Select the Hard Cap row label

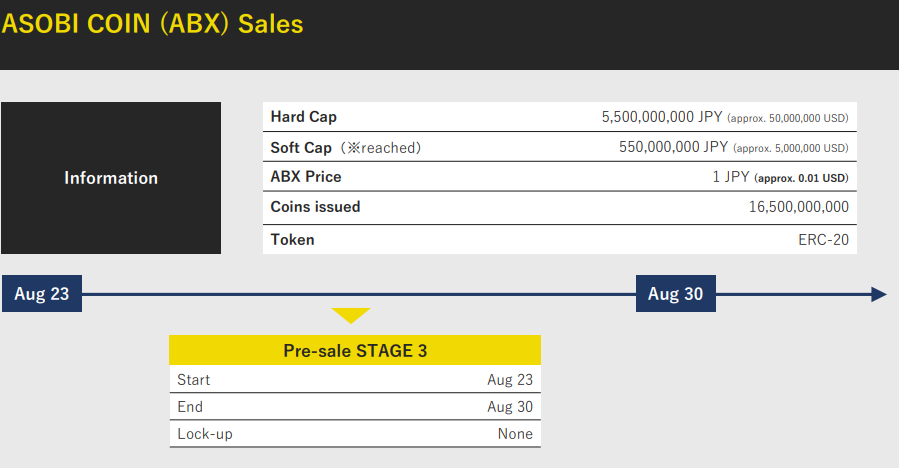coord(304,117)
